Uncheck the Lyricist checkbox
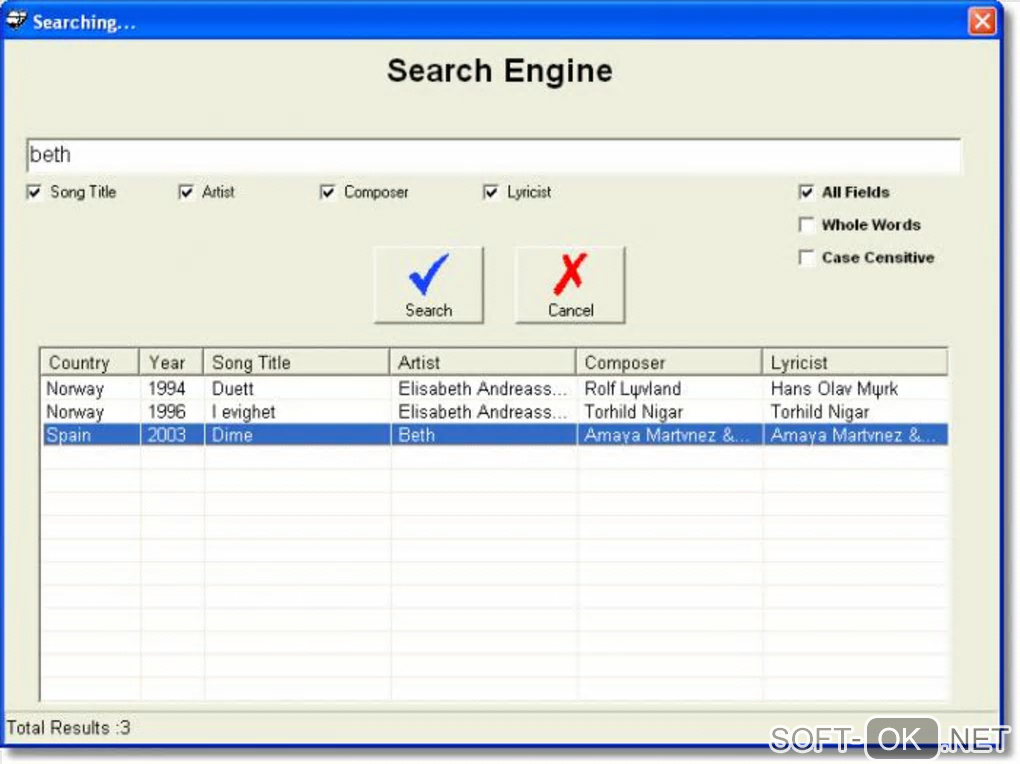The image size is (1020, 764). tap(491, 192)
